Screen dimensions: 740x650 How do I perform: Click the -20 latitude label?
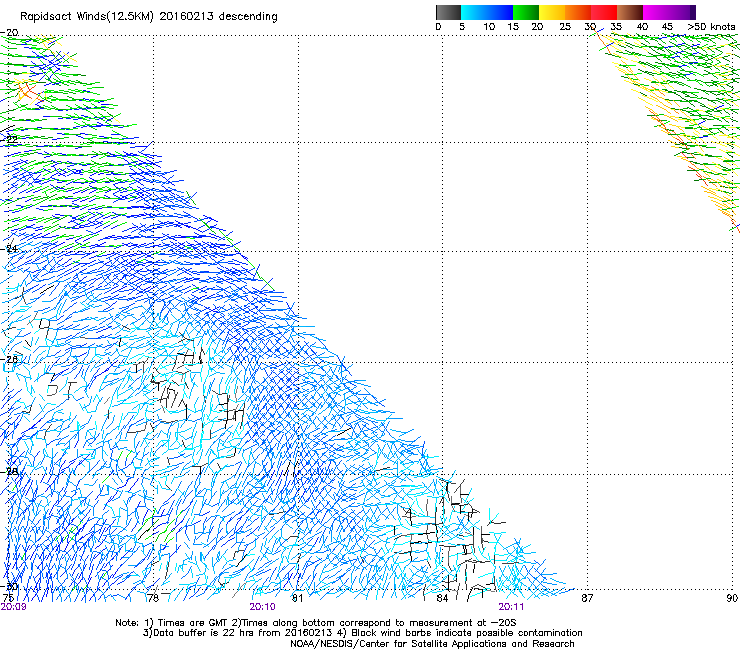(x=10, y=33)
